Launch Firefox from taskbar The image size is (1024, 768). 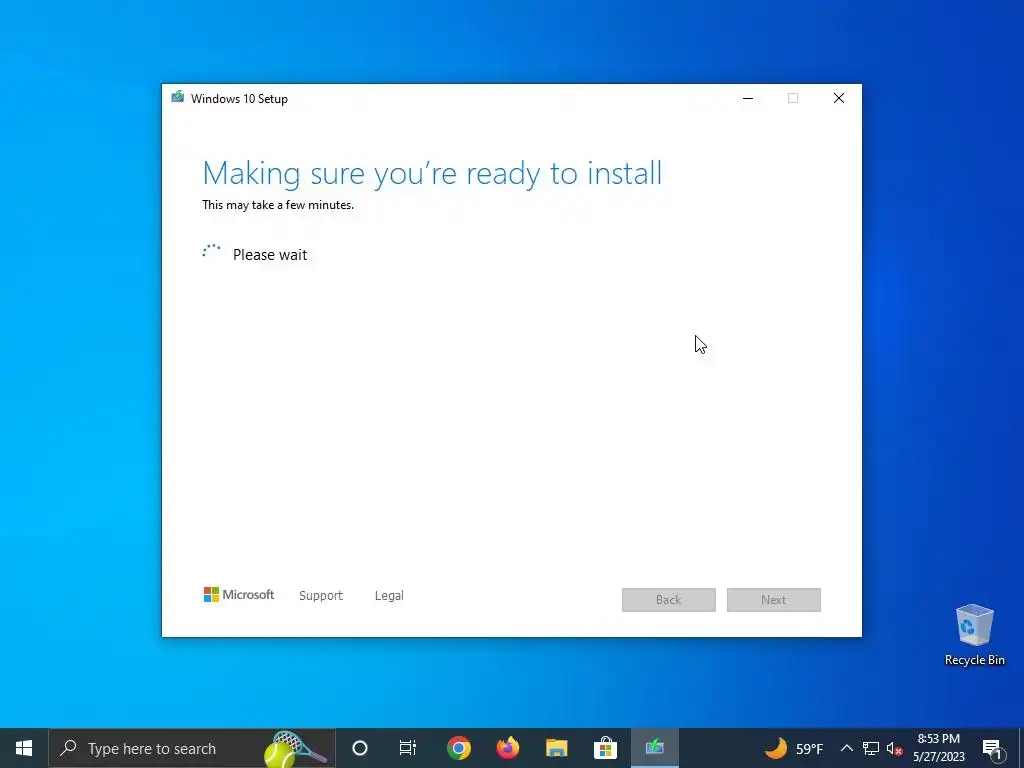[507, 748]
